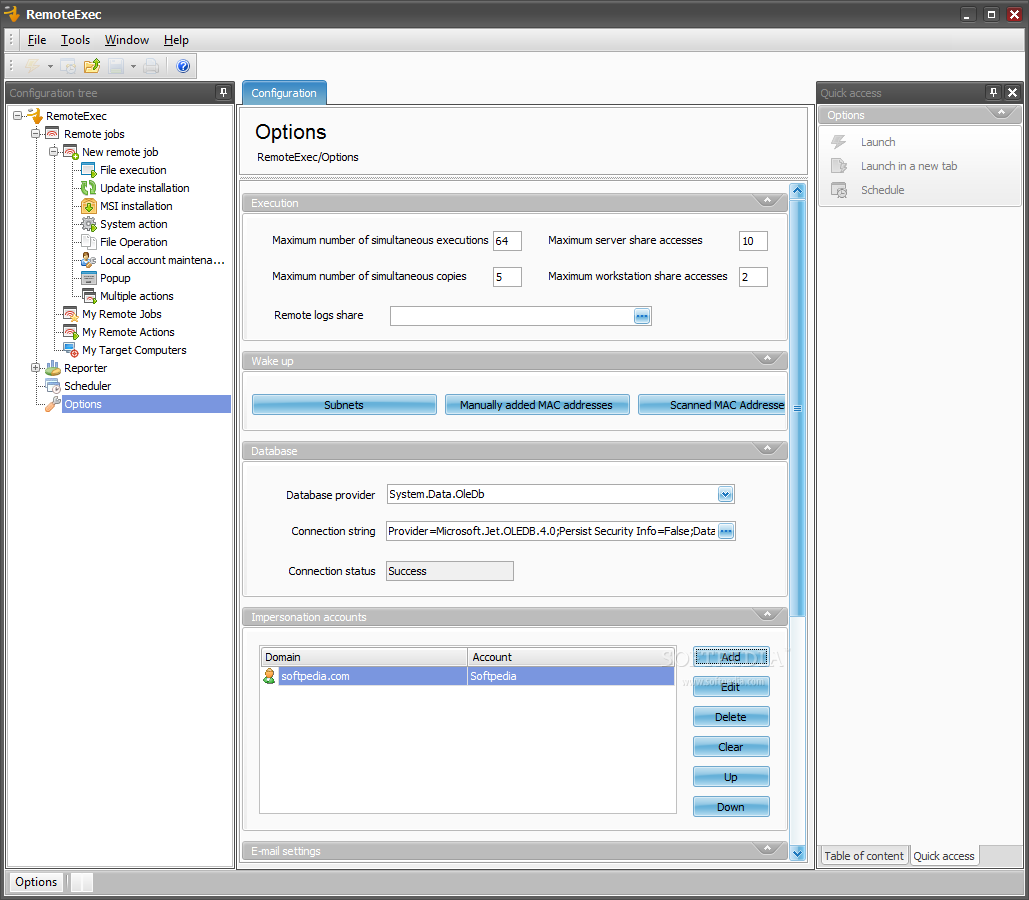Image resolution: width=1029 pixels, height=900 pixels.
Task: Click Manually added MAC addresses button
Action: click(x=536, y=405)
